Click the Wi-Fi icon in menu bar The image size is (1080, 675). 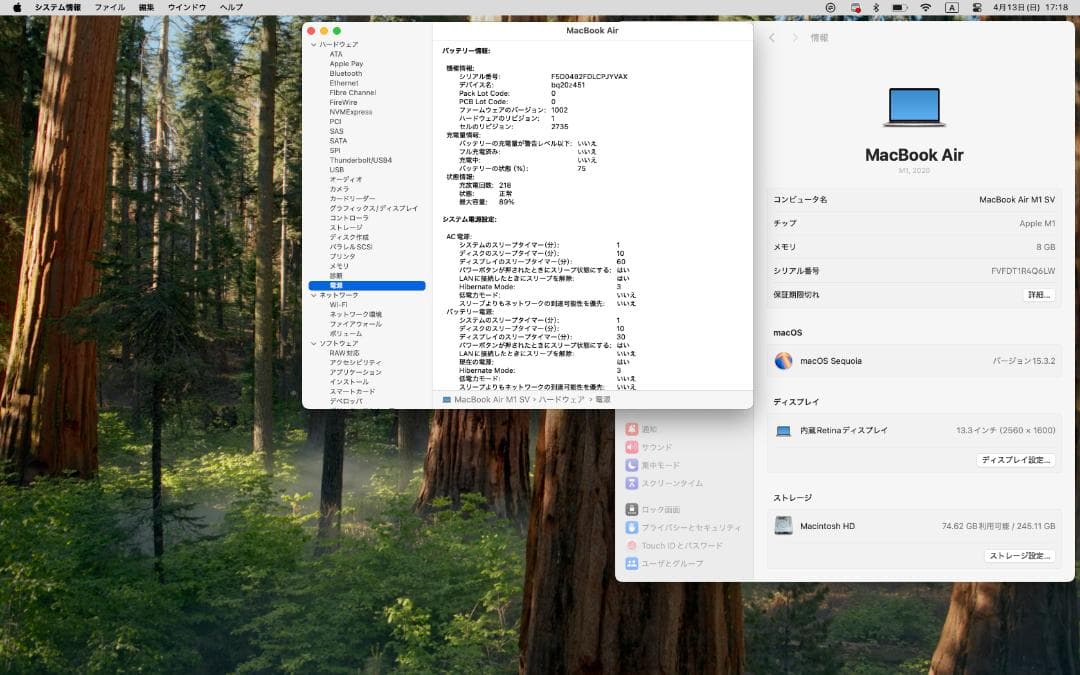click(926, 8)
